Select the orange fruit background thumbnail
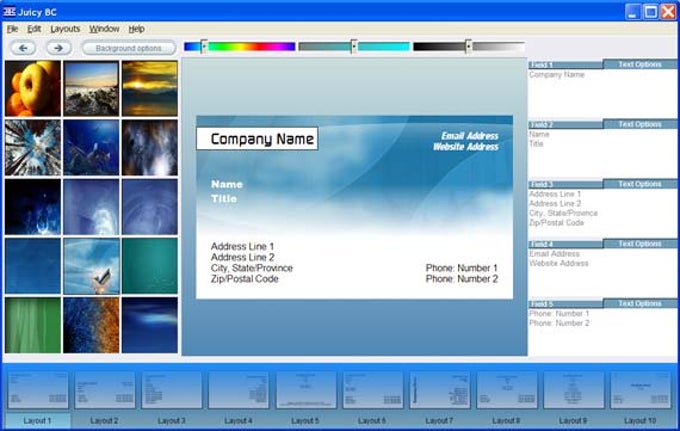 tap(33, 88)
